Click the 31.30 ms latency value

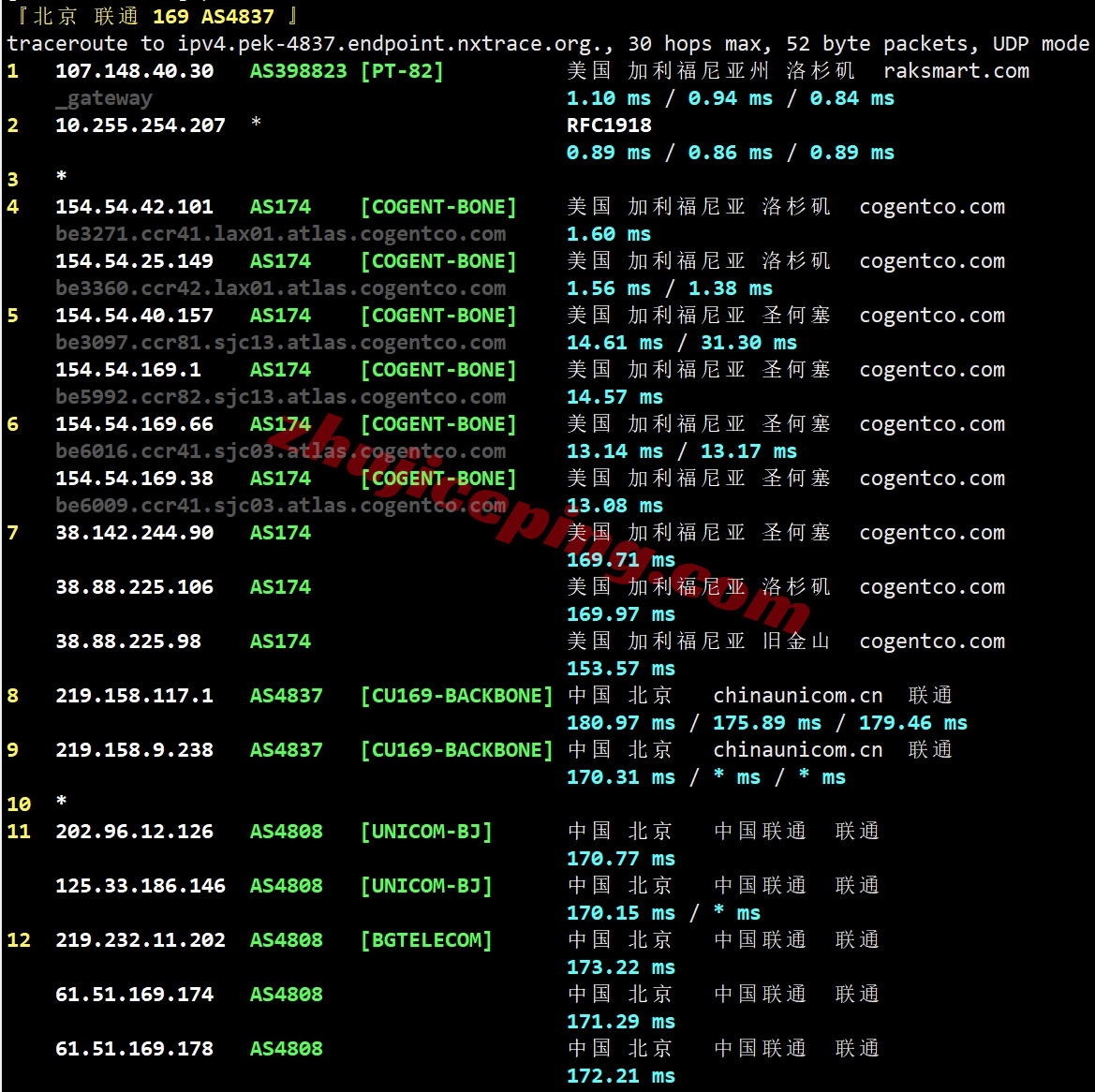click(x=748, y=343)
